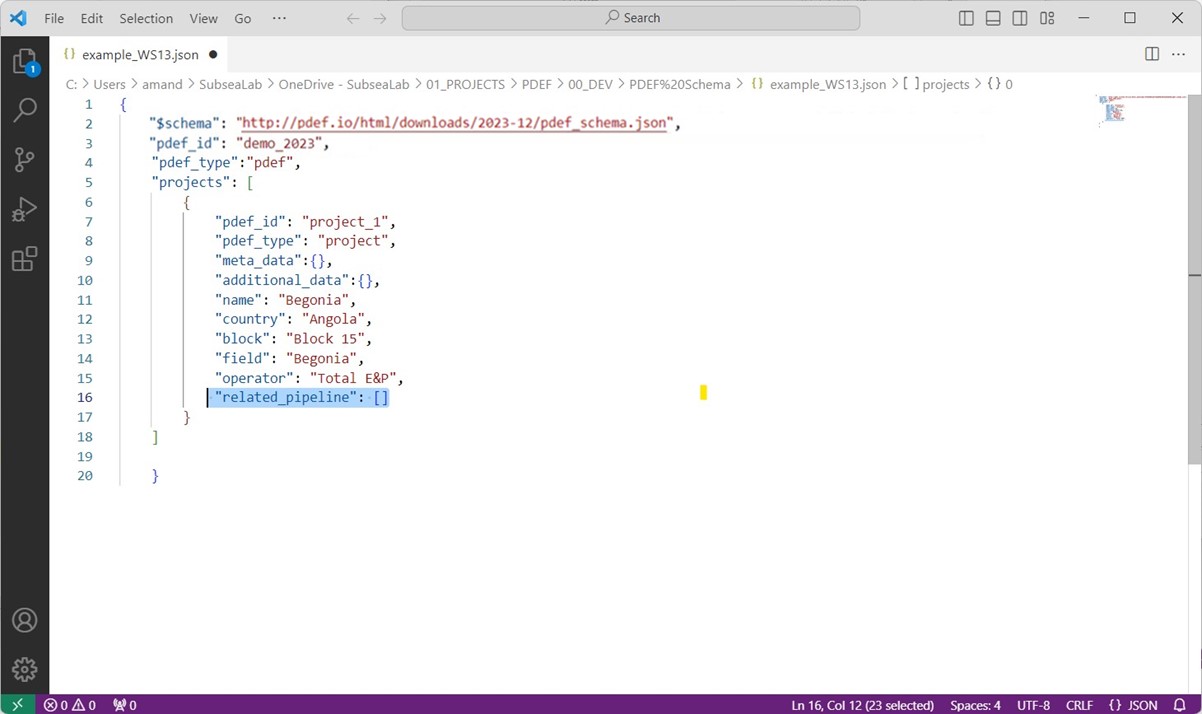Select the example_WS13.json editor tab
The image size is (1202, 714).
pos(140,54)
